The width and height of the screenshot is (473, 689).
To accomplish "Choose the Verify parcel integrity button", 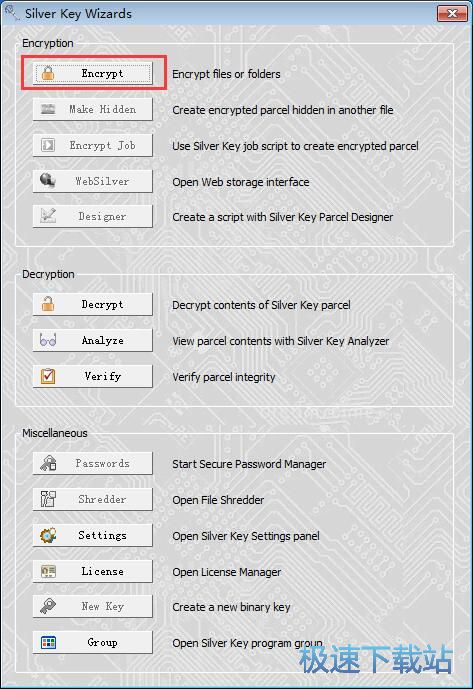I will click(x=93, y=376).
